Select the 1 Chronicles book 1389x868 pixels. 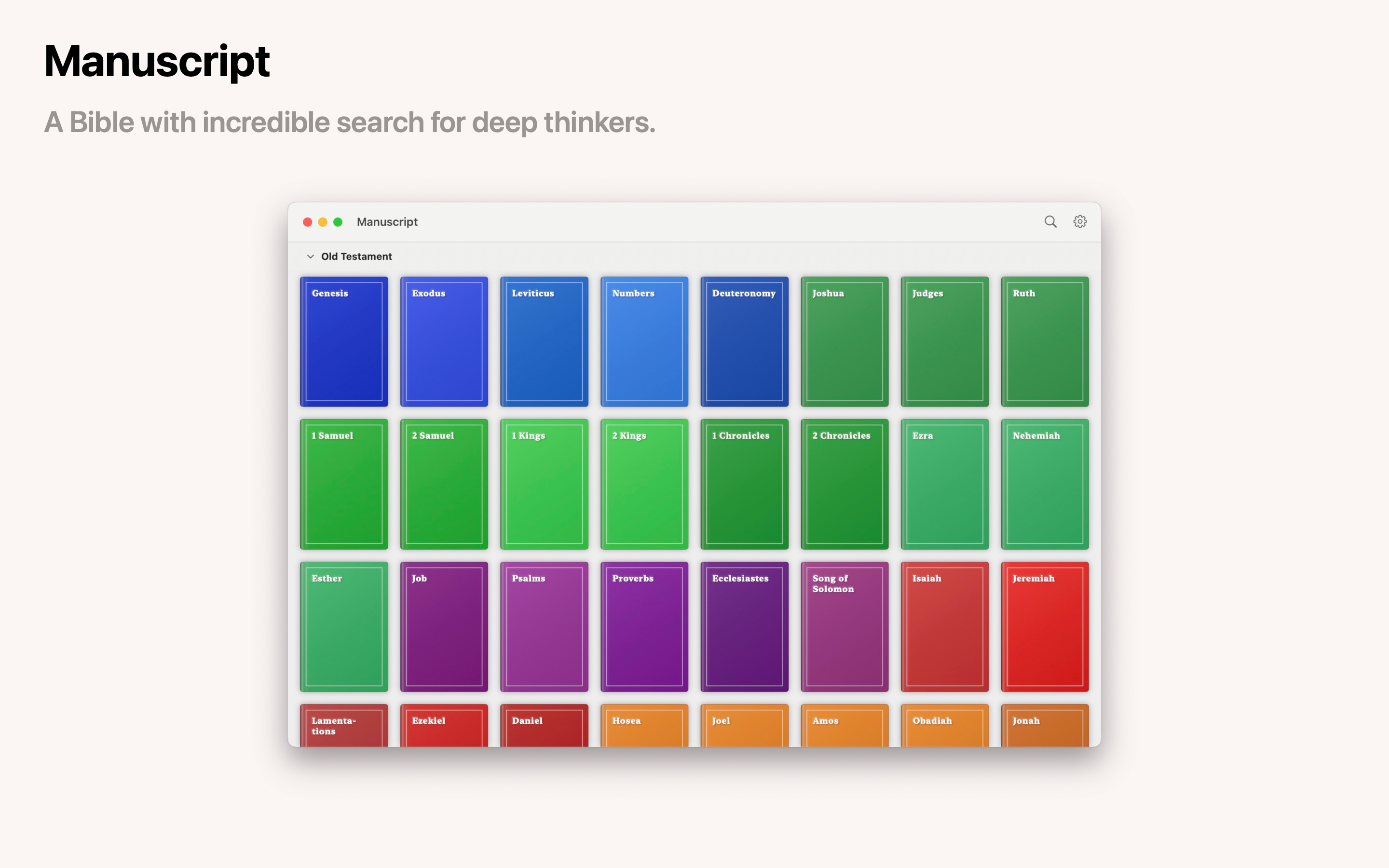point(745,484)
